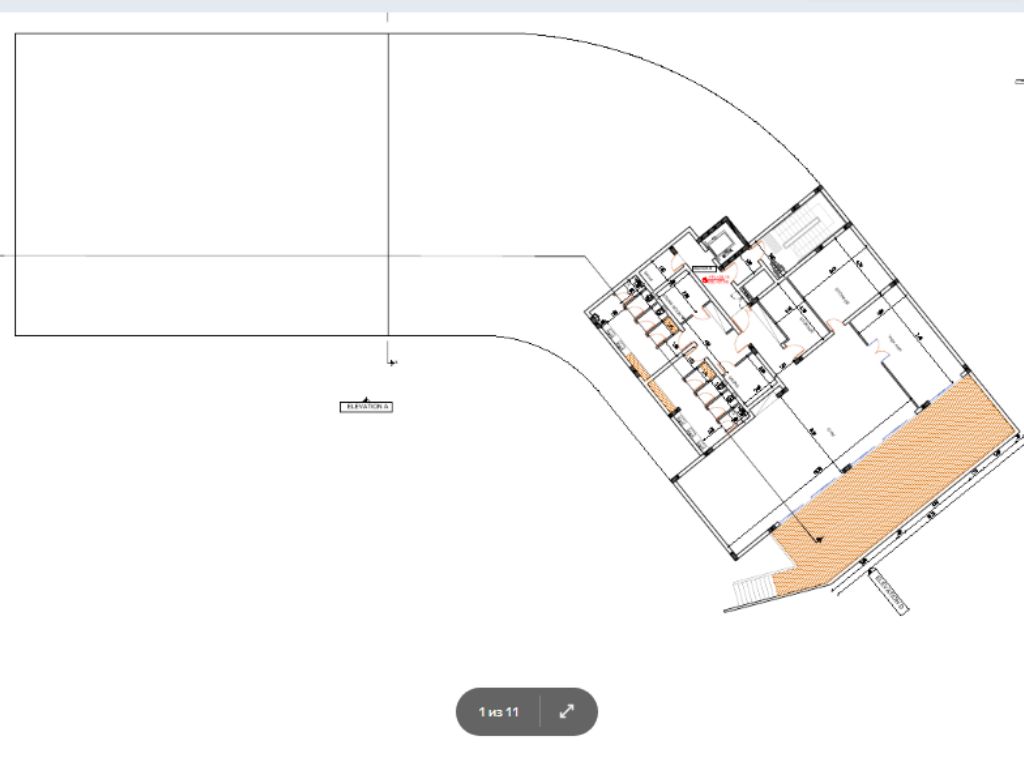Click the section marker below the vertical centerline

pos(391,361)
